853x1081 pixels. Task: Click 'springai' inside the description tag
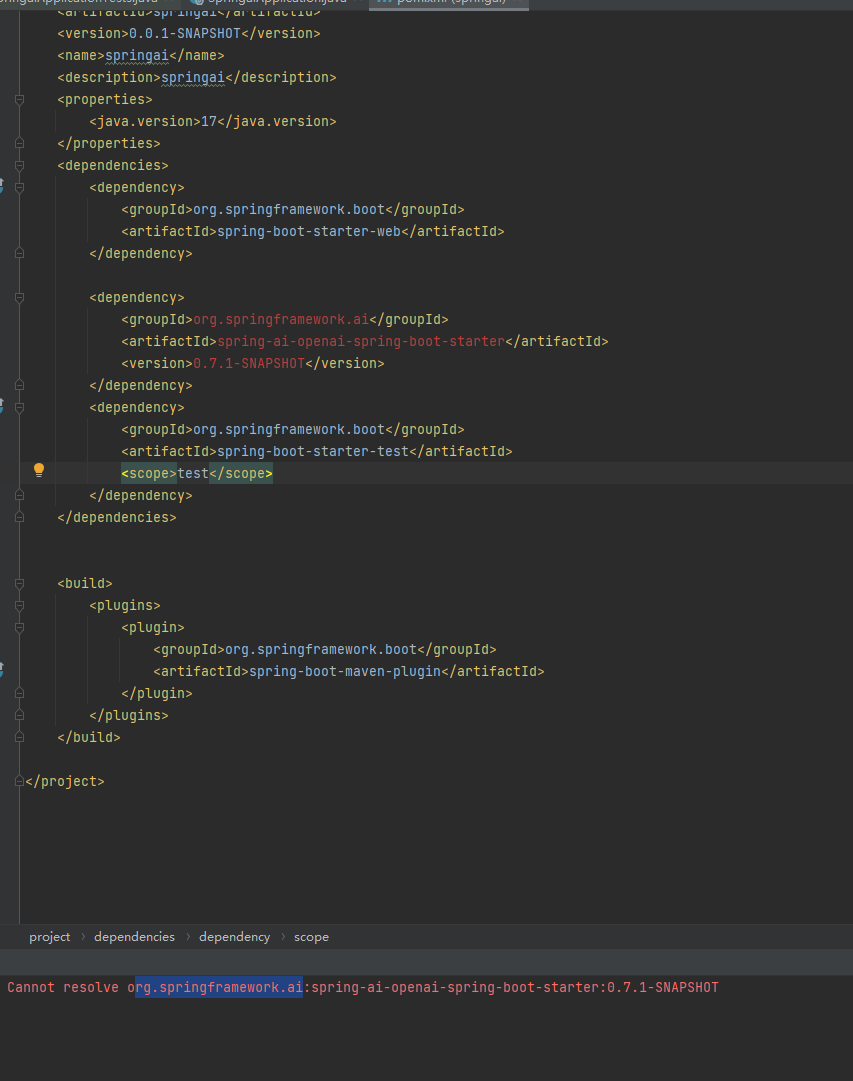(x=193, y=77)
